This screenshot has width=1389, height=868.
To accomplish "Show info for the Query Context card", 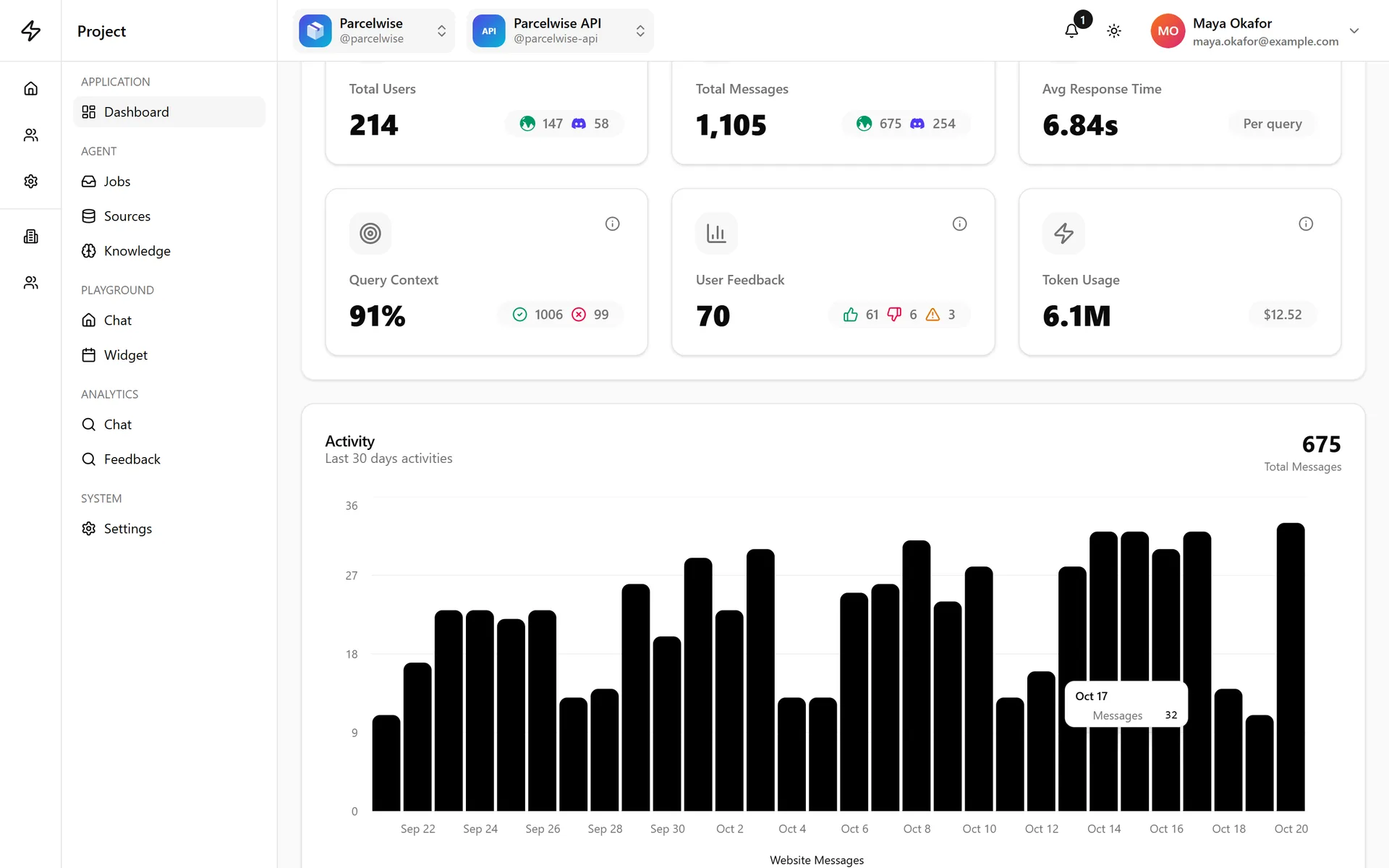I will 612,224.
